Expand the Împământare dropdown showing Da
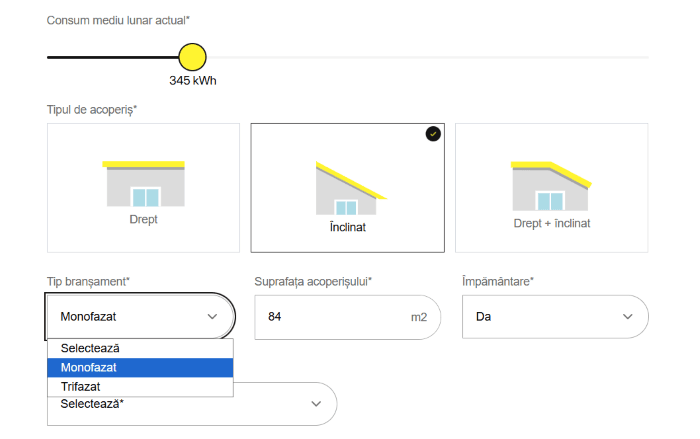Viewport: 700px width, 439px height. pyautogui.click(x=555, y=316)
